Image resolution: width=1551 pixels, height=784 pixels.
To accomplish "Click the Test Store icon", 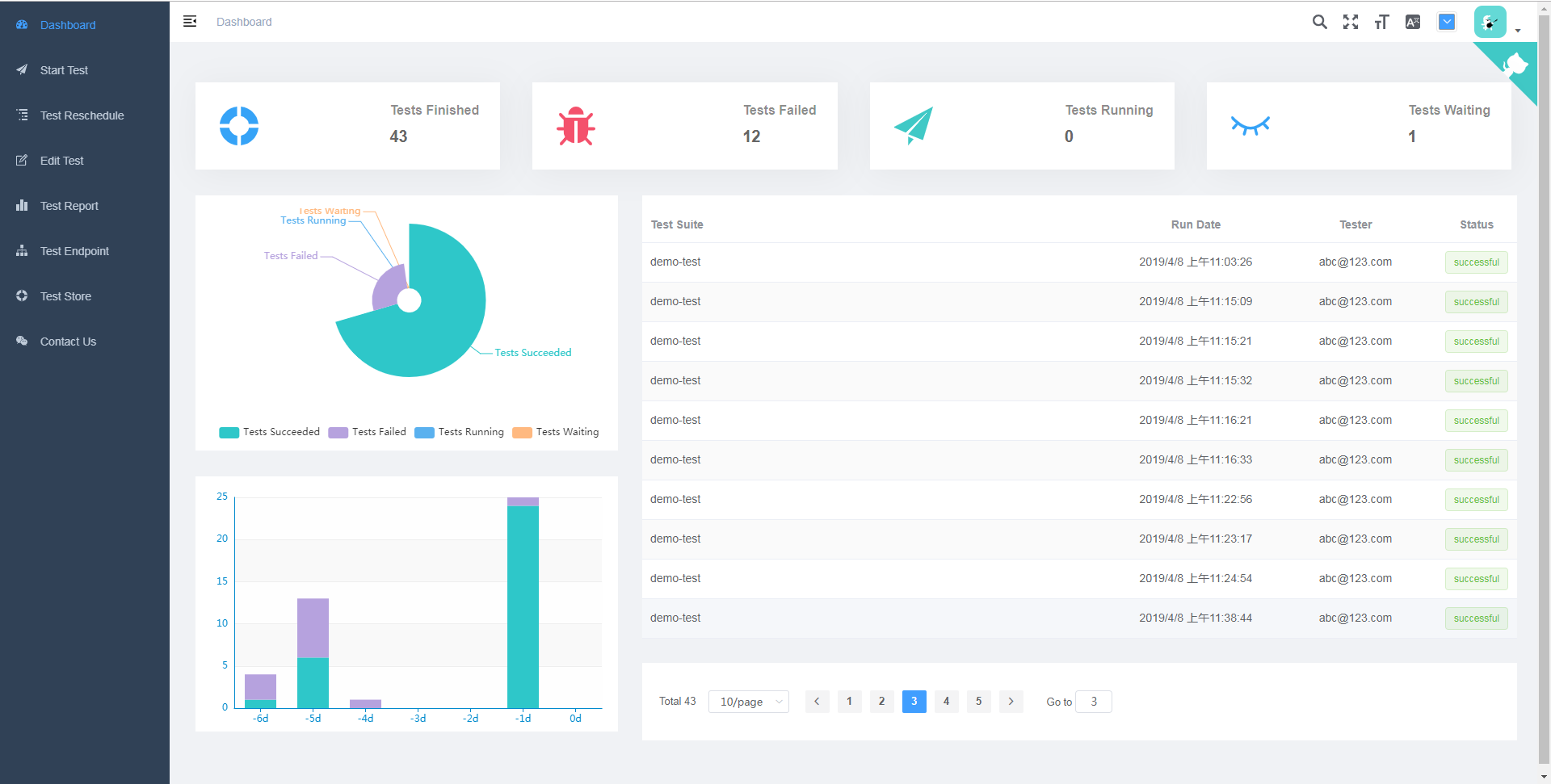I will (x=22, y=296).
